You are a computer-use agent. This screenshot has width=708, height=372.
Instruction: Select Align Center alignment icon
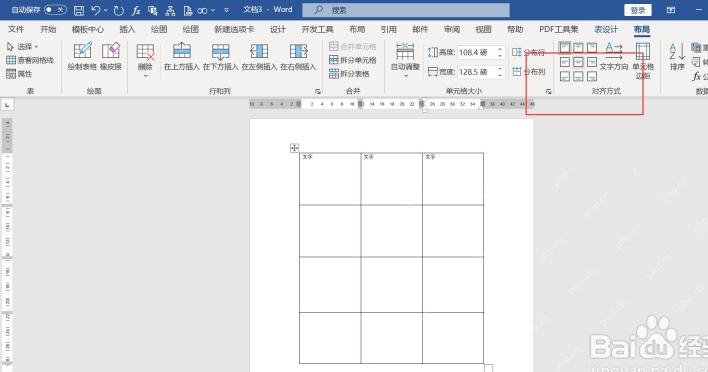pyautogui.click(x=578, y=62)
